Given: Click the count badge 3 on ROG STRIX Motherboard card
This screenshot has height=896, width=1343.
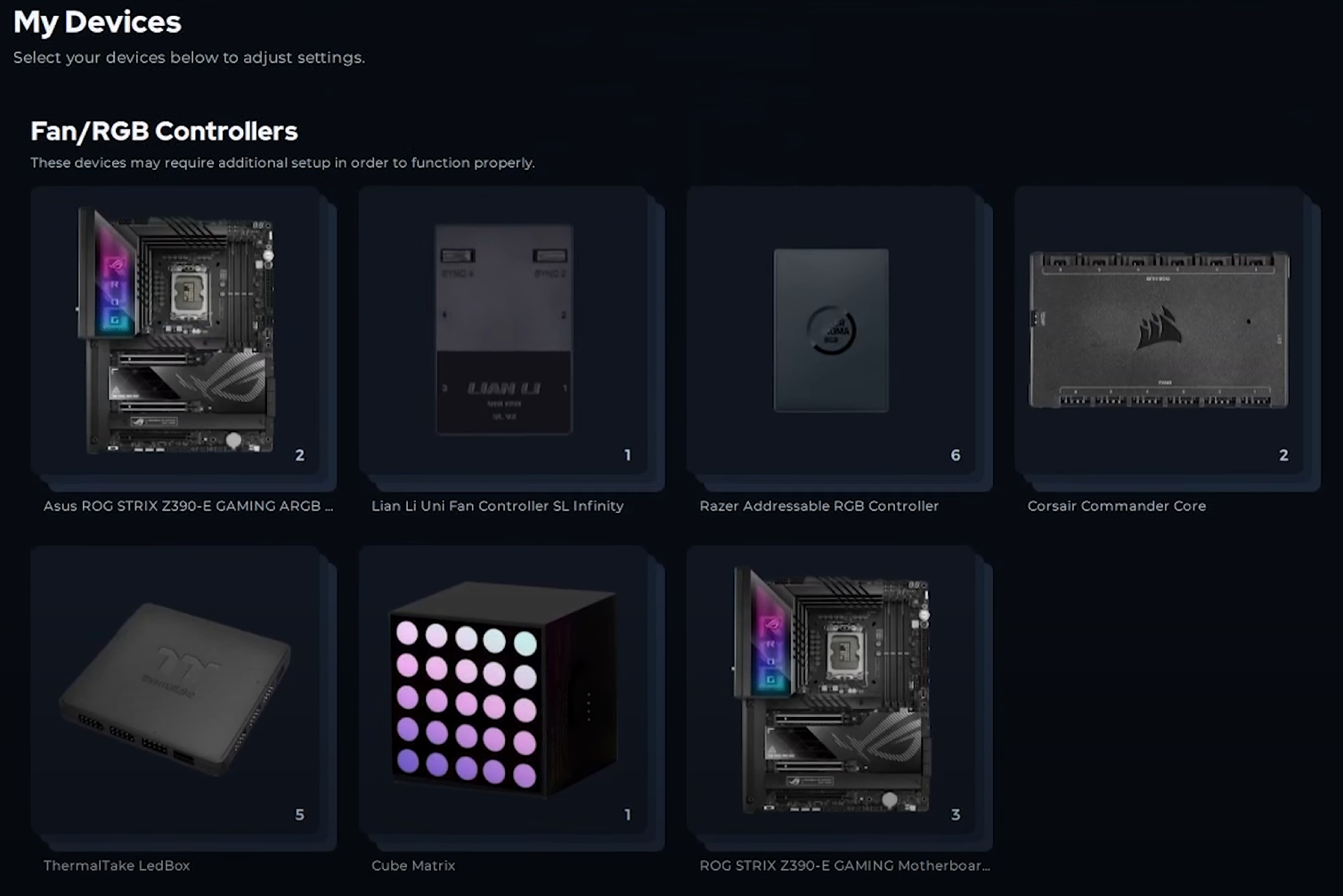Looking at the screenshot, I should [956, 815].
